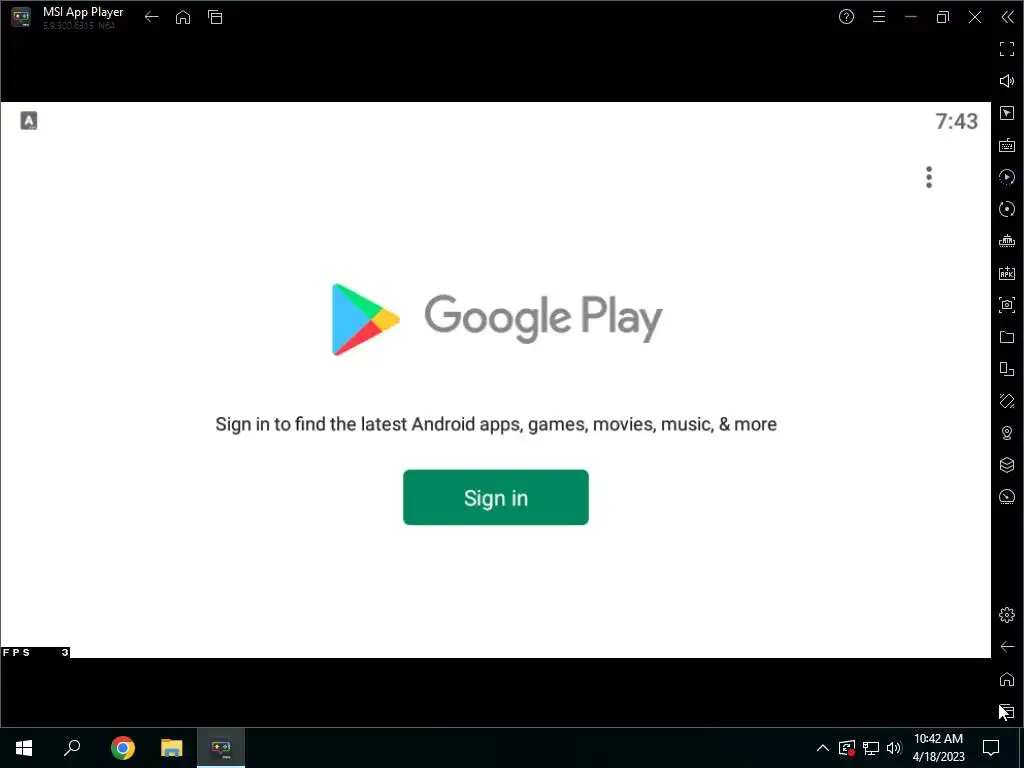Open the sync operations circular icon
1024x768 pixels.
1006,209
